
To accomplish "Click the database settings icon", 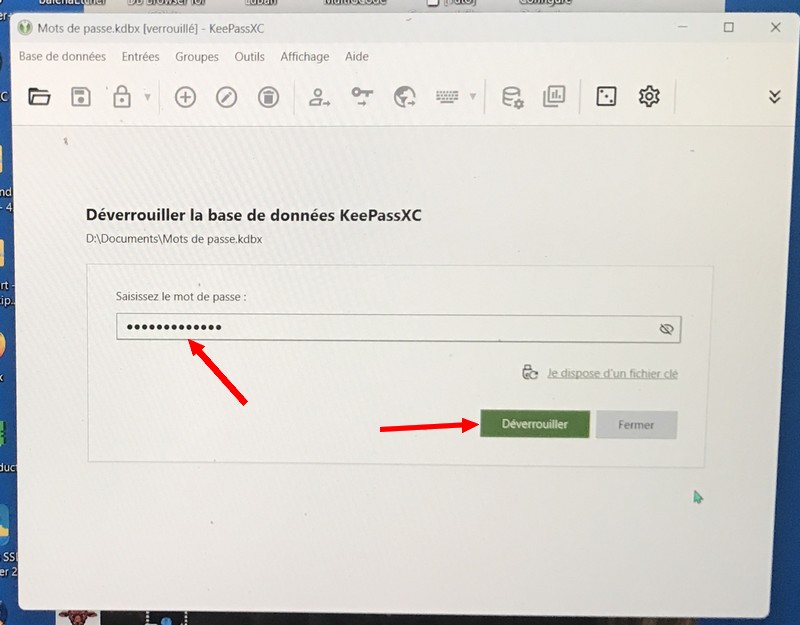I will (512, 97).
